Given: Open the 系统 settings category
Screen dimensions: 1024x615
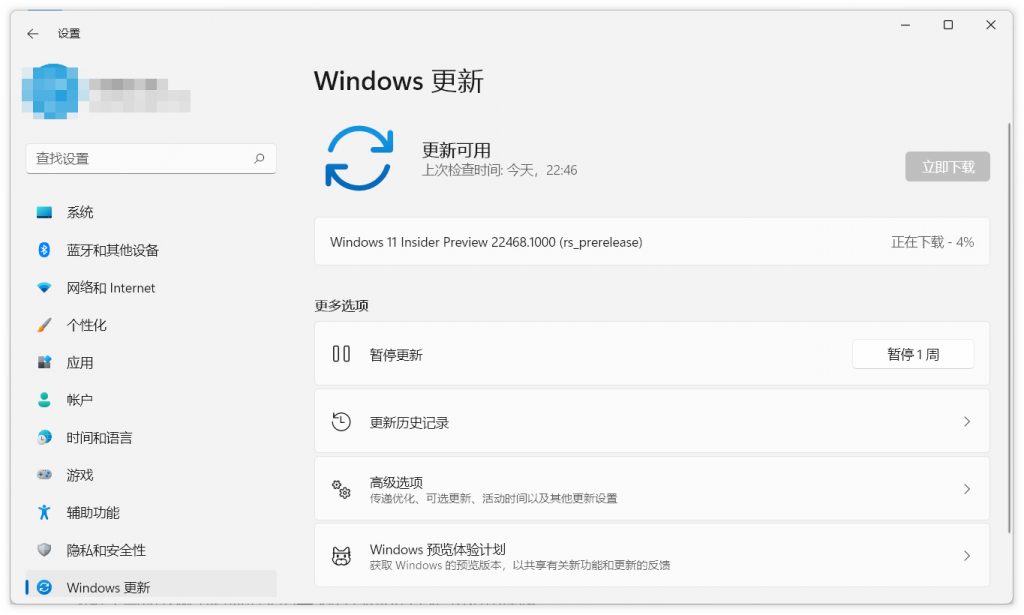Looking at the screenshot, I should [x=151, y=212].
